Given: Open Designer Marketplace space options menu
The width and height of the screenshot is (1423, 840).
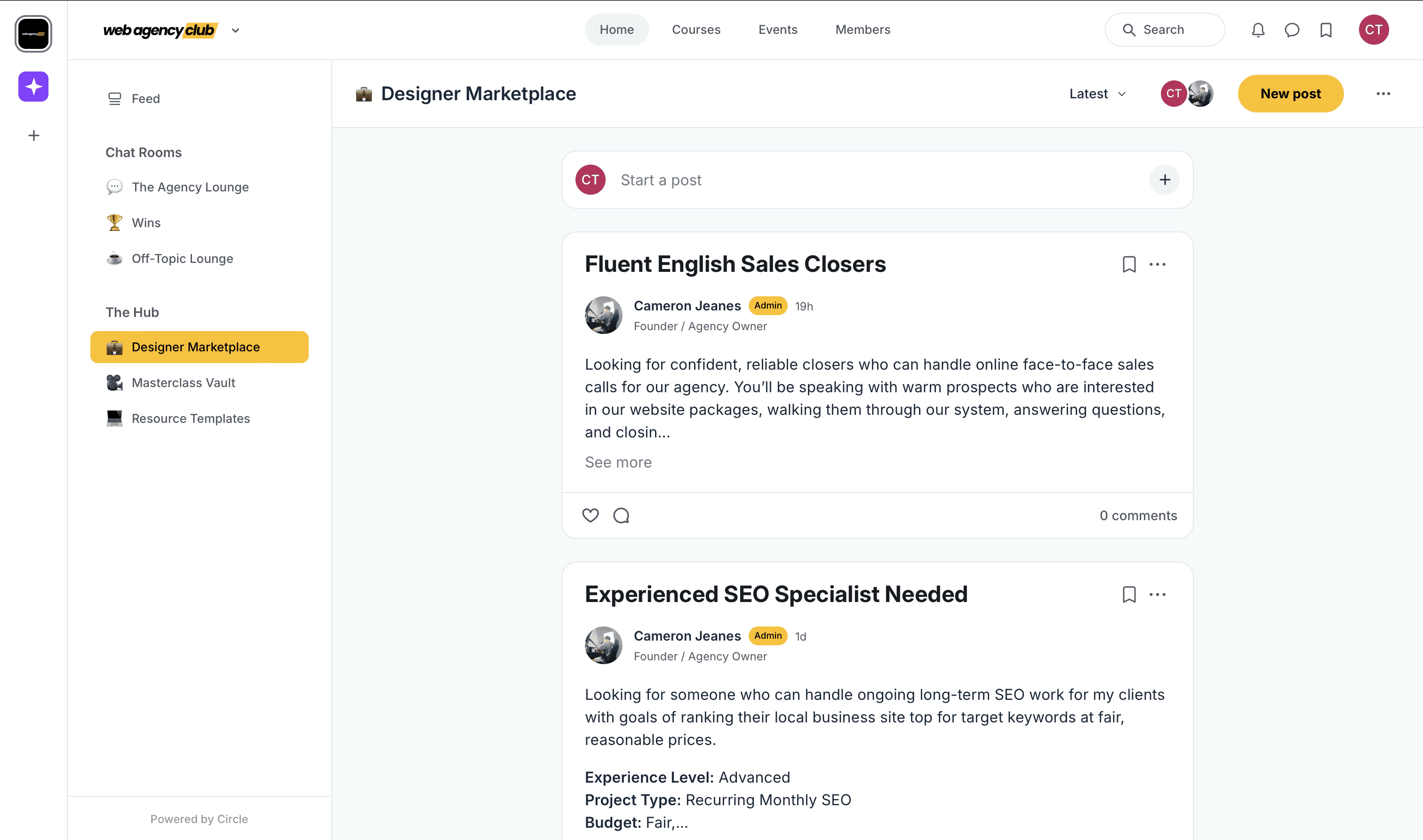Looking at the screenshot, I should (1383, 94).
